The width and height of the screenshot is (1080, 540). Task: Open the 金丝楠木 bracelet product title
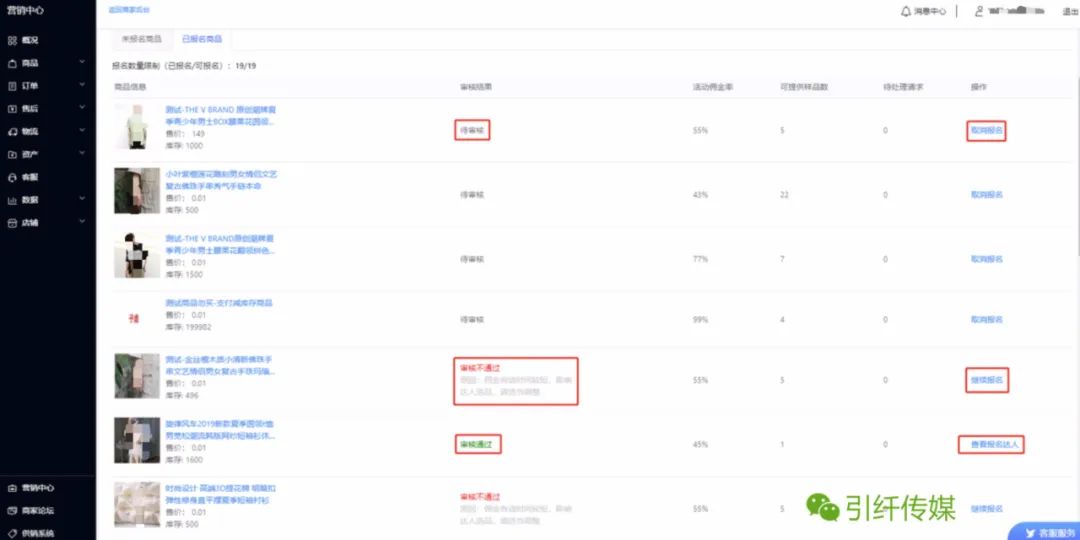221,366
